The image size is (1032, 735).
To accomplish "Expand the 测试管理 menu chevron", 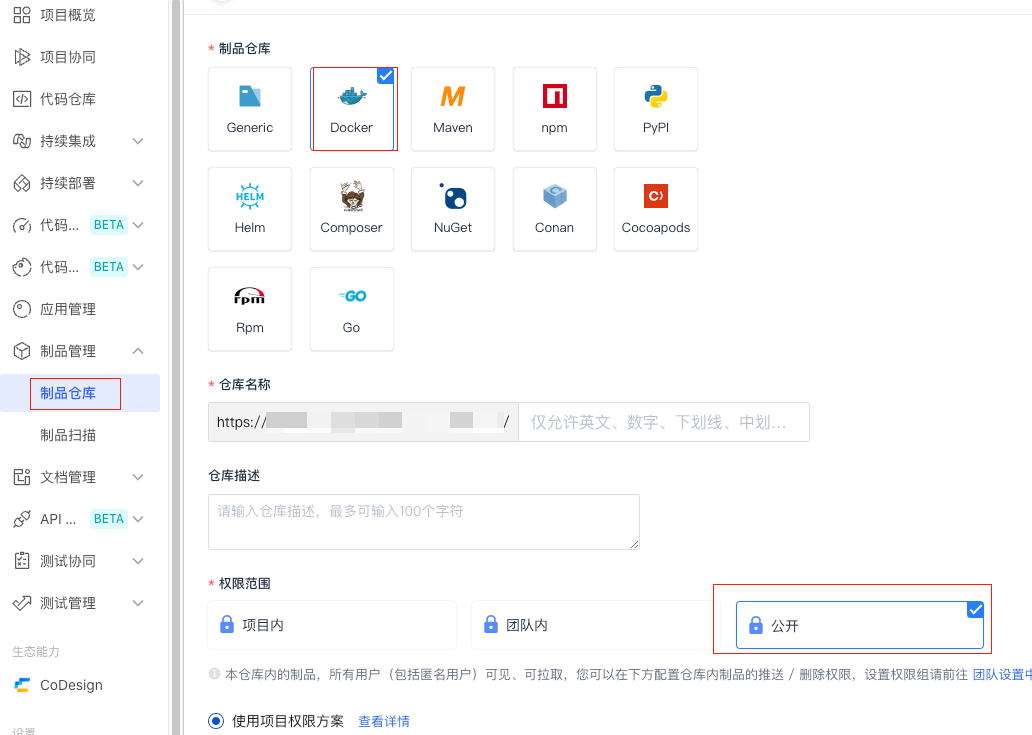I will click(x=138, y=603).
